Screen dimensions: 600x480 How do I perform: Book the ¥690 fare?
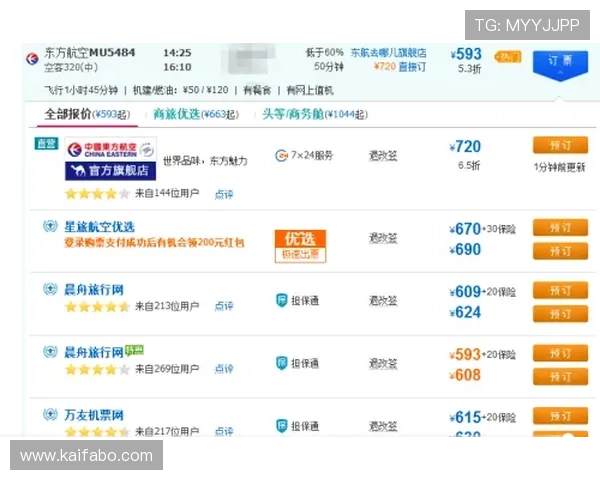coord(560,251)
